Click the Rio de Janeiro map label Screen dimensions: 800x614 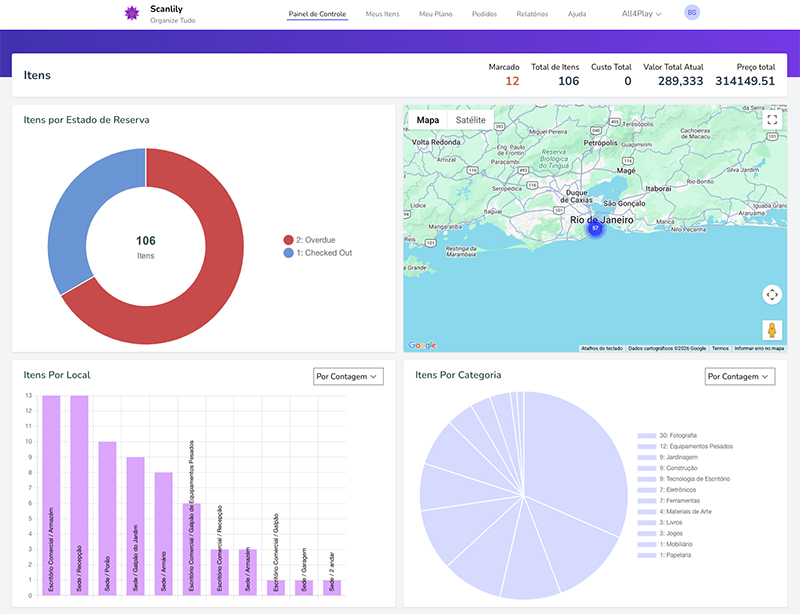[x=602, y=219]
